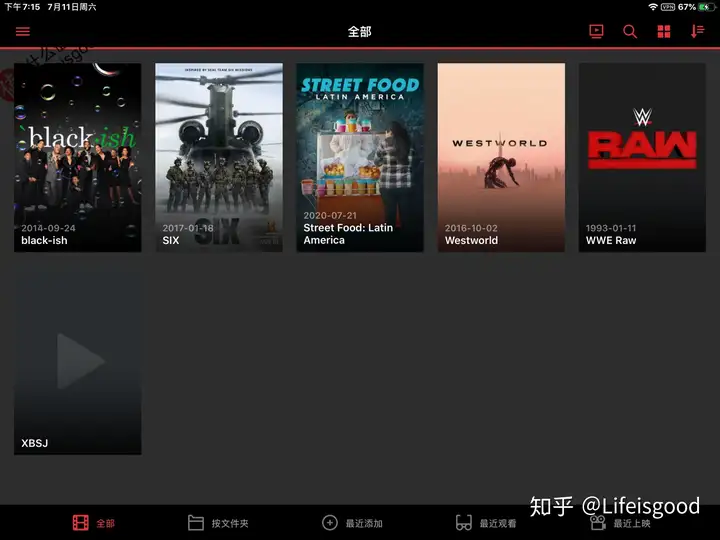Tap the 按文件夹 folder icon
This screenshot has height=540, width=720.
(x=196, y=523)
